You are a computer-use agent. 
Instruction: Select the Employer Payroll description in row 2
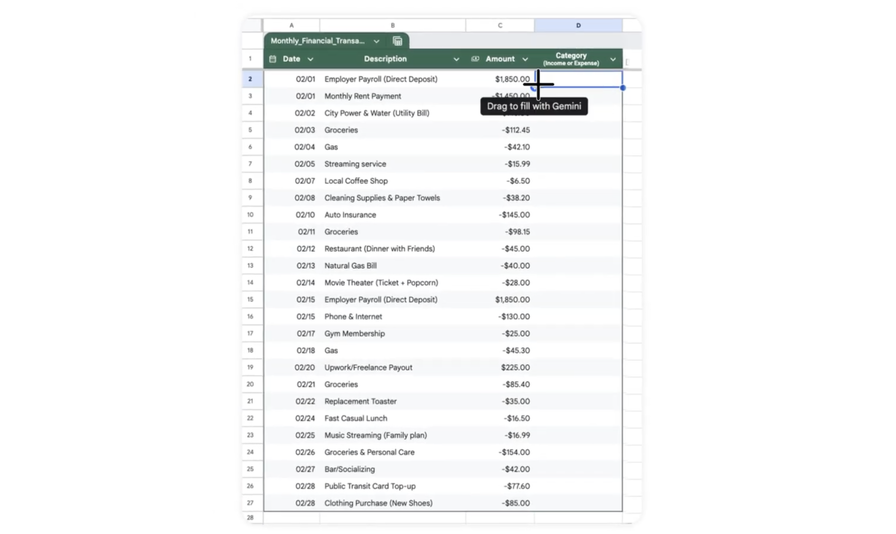381,79
